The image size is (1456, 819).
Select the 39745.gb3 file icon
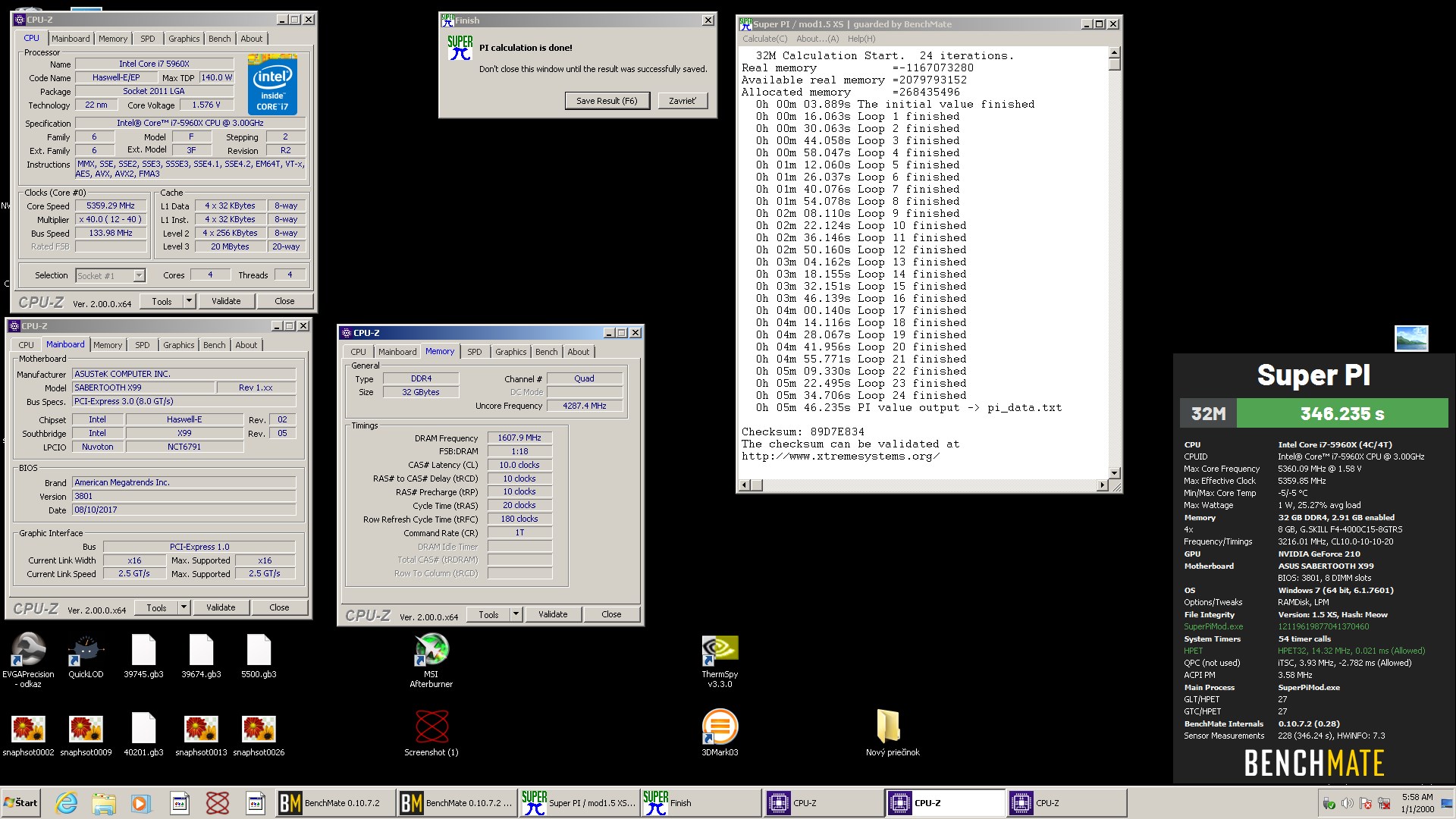[143, 657]
